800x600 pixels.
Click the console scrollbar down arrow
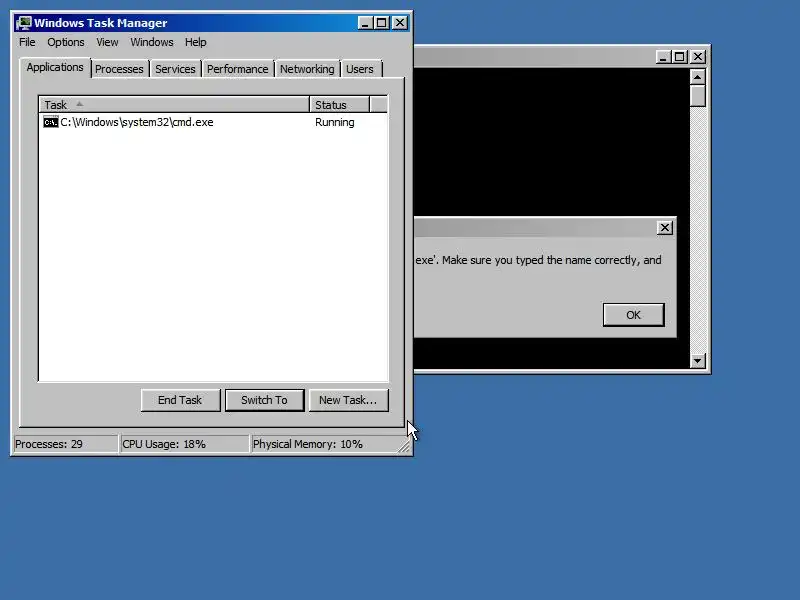click(x=697, y=361)
